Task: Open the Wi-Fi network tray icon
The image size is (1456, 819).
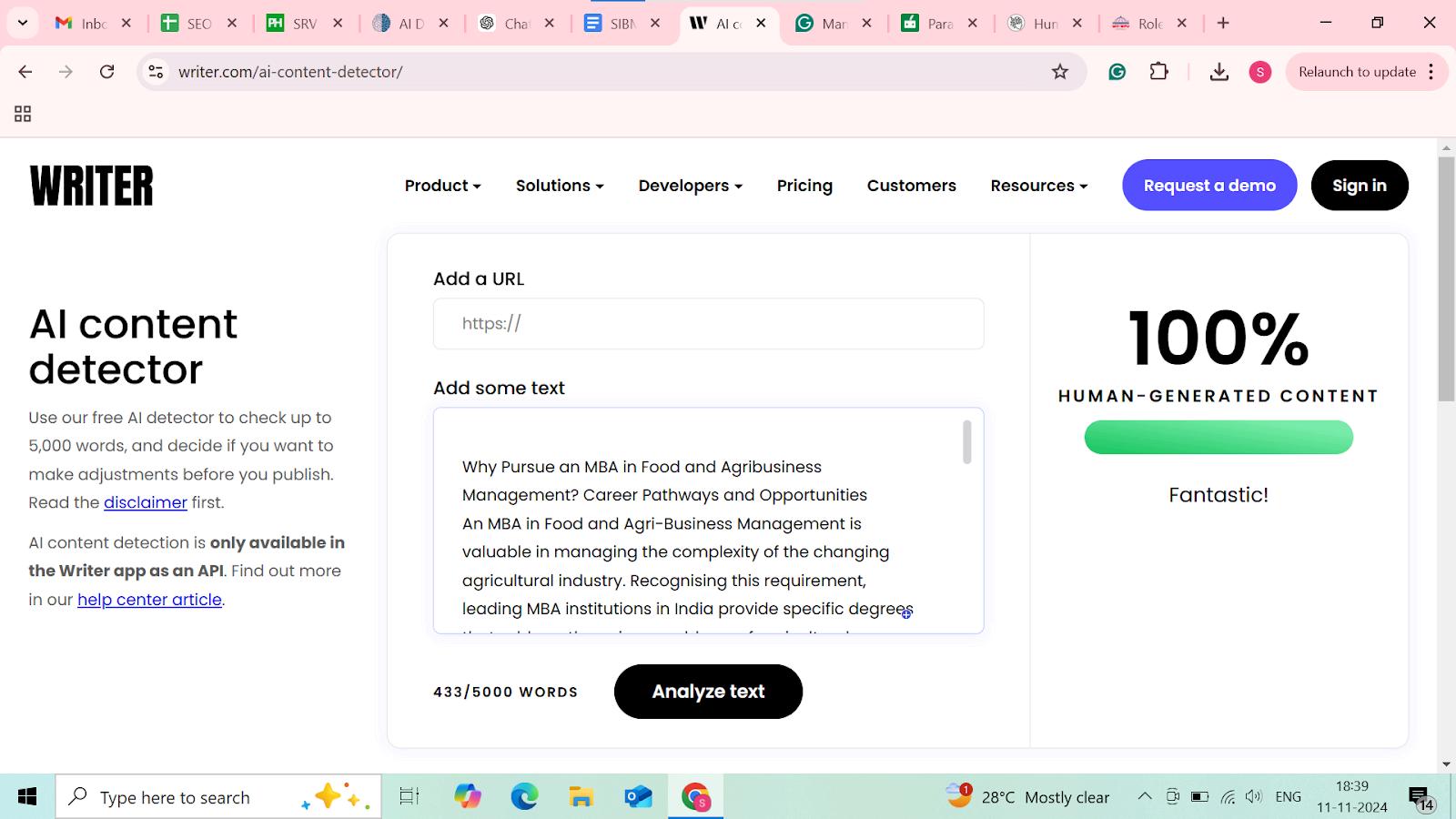Action: coord(1228,797)
